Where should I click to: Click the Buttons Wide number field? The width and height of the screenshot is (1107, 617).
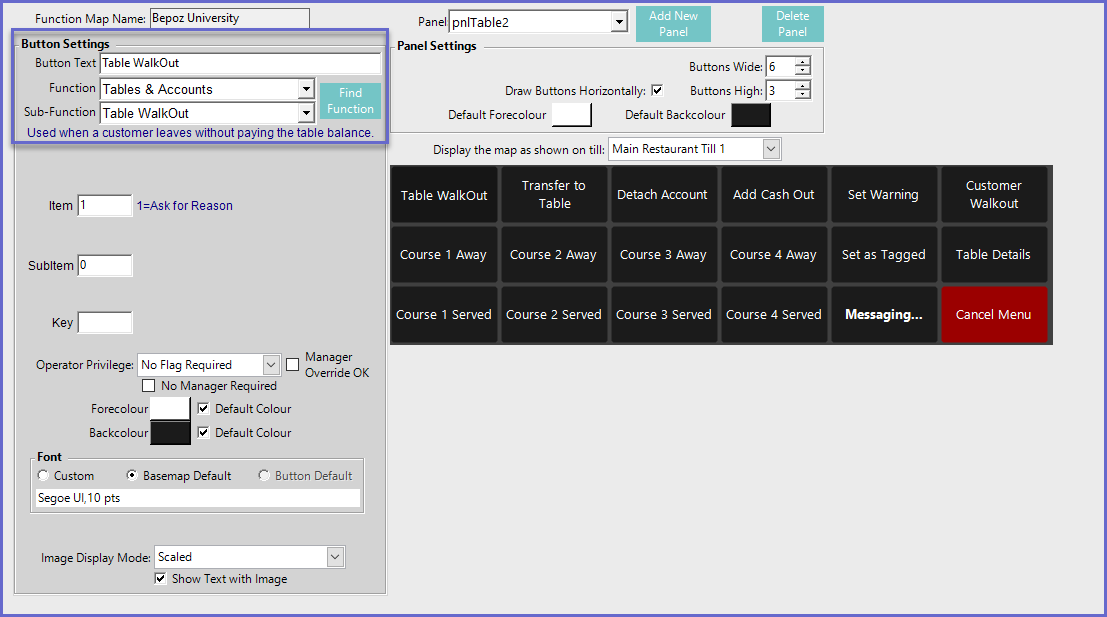781,66
